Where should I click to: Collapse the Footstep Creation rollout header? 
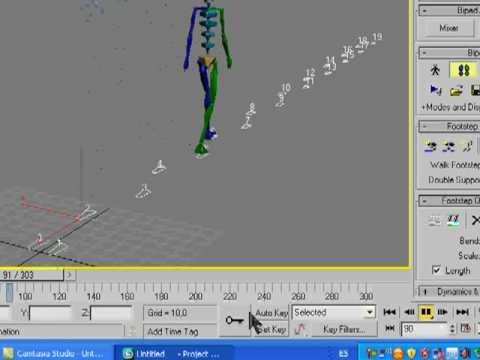(x=449, y=126)
